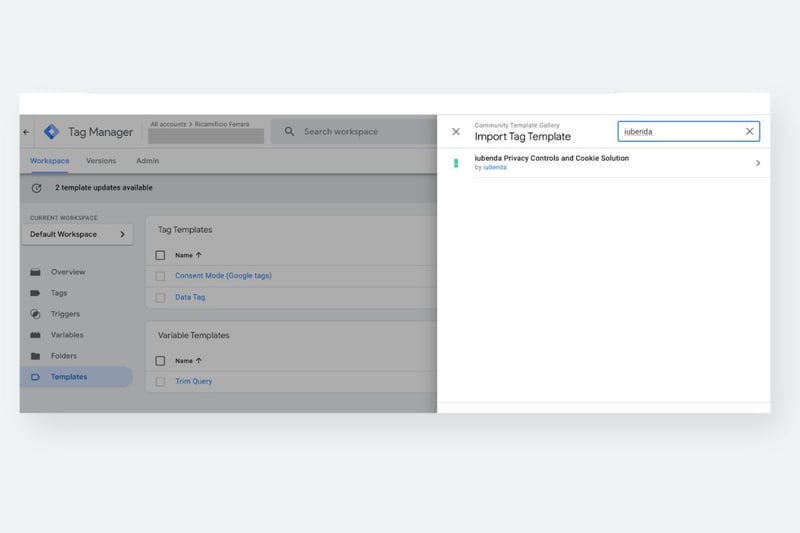Click the template updates refresh icon
The width and height of the screenshot is (800, 533).
click(x=36, y=188)
